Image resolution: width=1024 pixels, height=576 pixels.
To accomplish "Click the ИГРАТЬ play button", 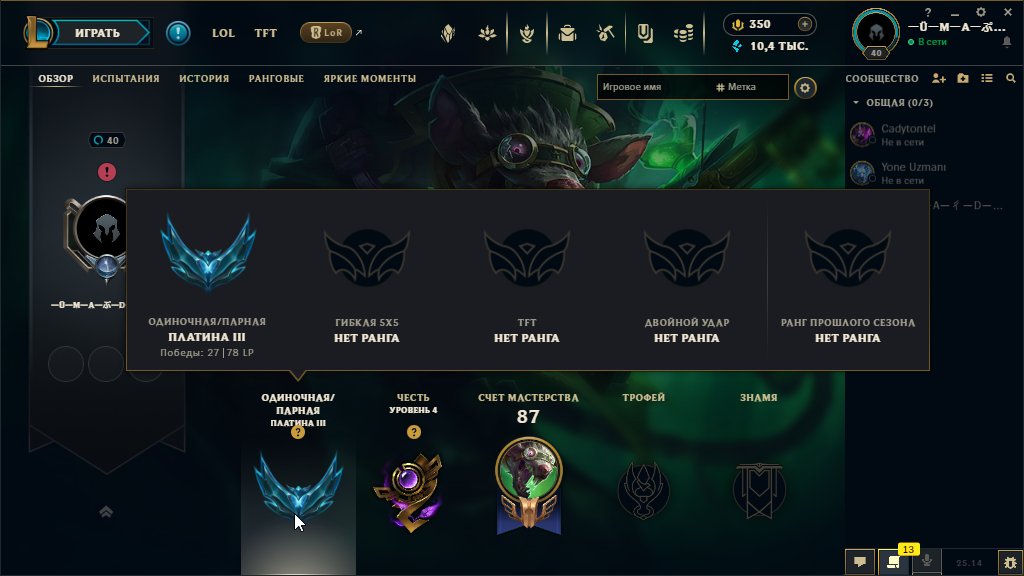I will [98, 33].
